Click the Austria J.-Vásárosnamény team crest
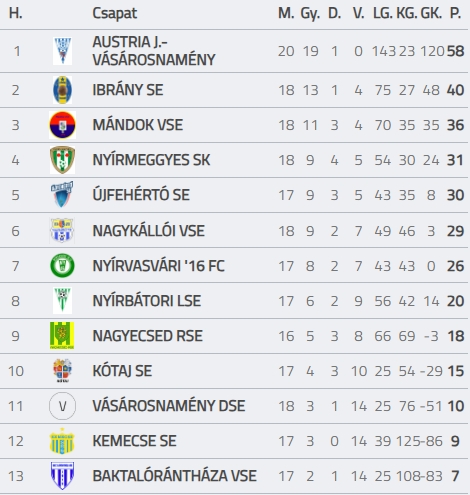This screenshot has width=470, height=495. click(x=62, y=51)
